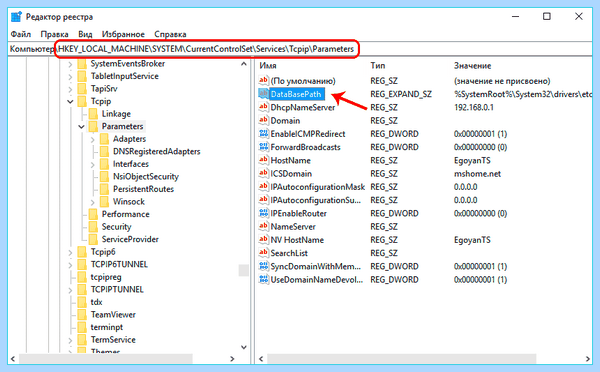The image size is (600, 372).
Task: Click the tree pane scroll-up arrow
Action: point(243,64)
